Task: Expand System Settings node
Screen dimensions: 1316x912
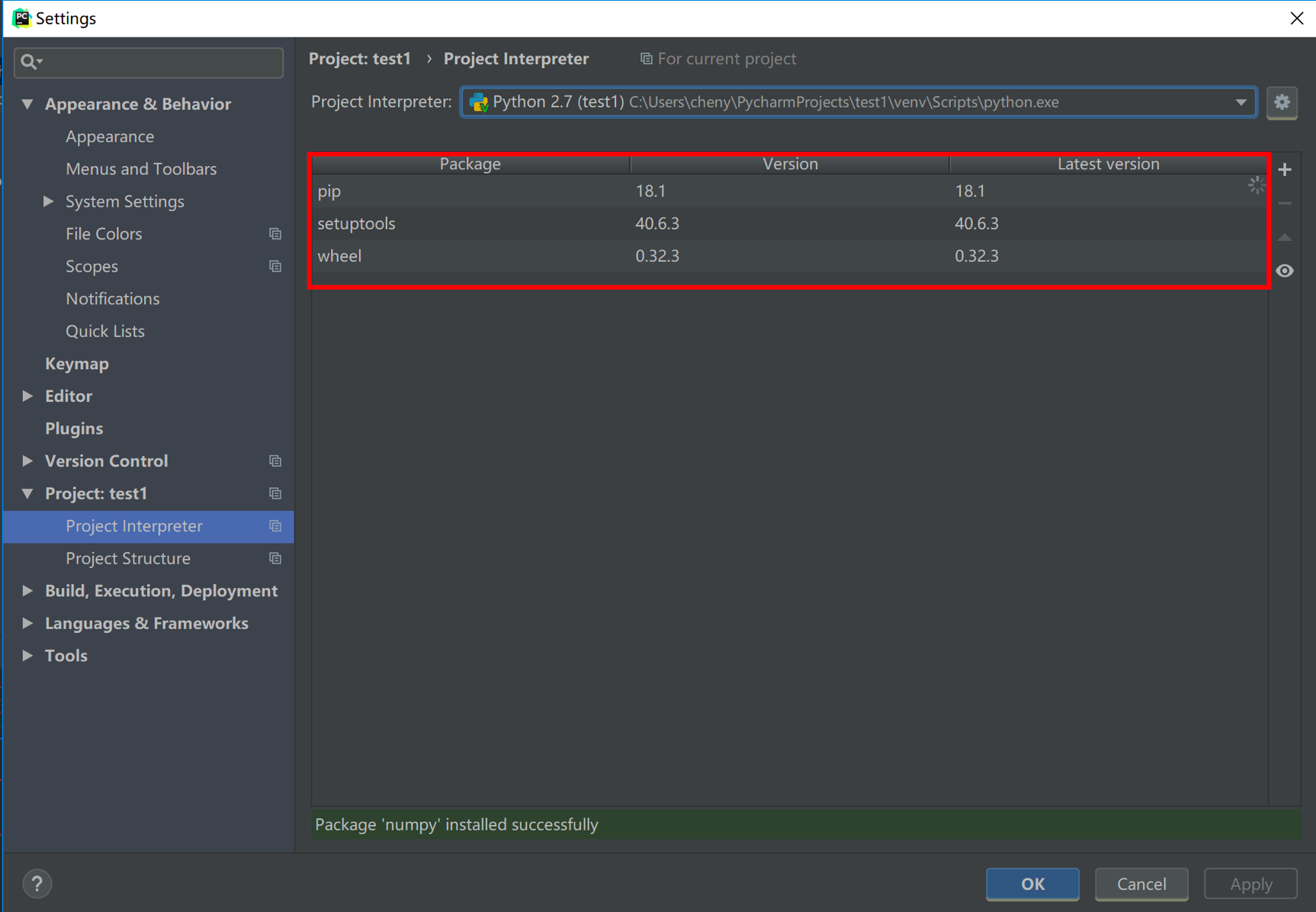Action: click(48, 201)
